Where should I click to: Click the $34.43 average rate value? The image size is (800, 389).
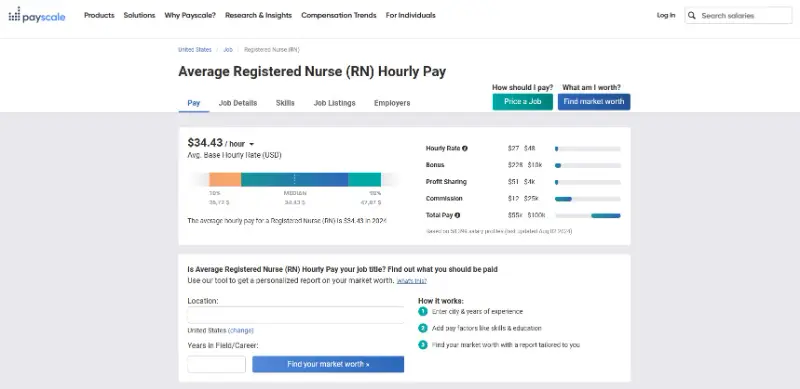point(205,142)
